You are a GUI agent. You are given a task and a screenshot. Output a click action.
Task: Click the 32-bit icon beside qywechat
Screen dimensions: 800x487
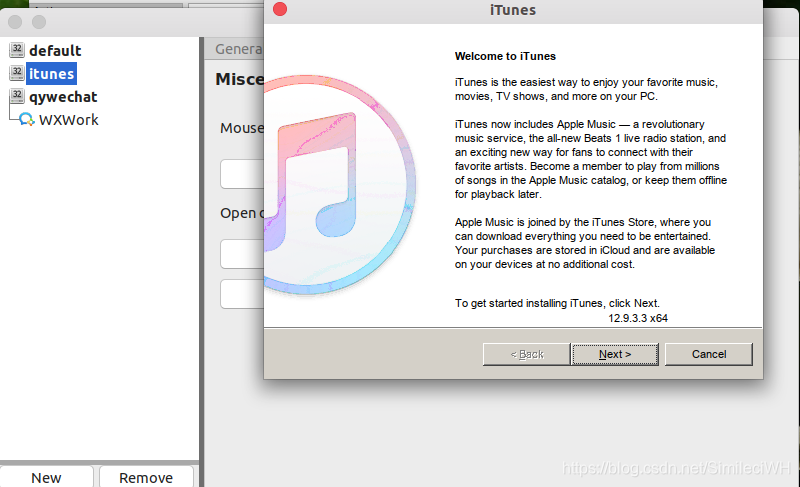pos(17,96)
